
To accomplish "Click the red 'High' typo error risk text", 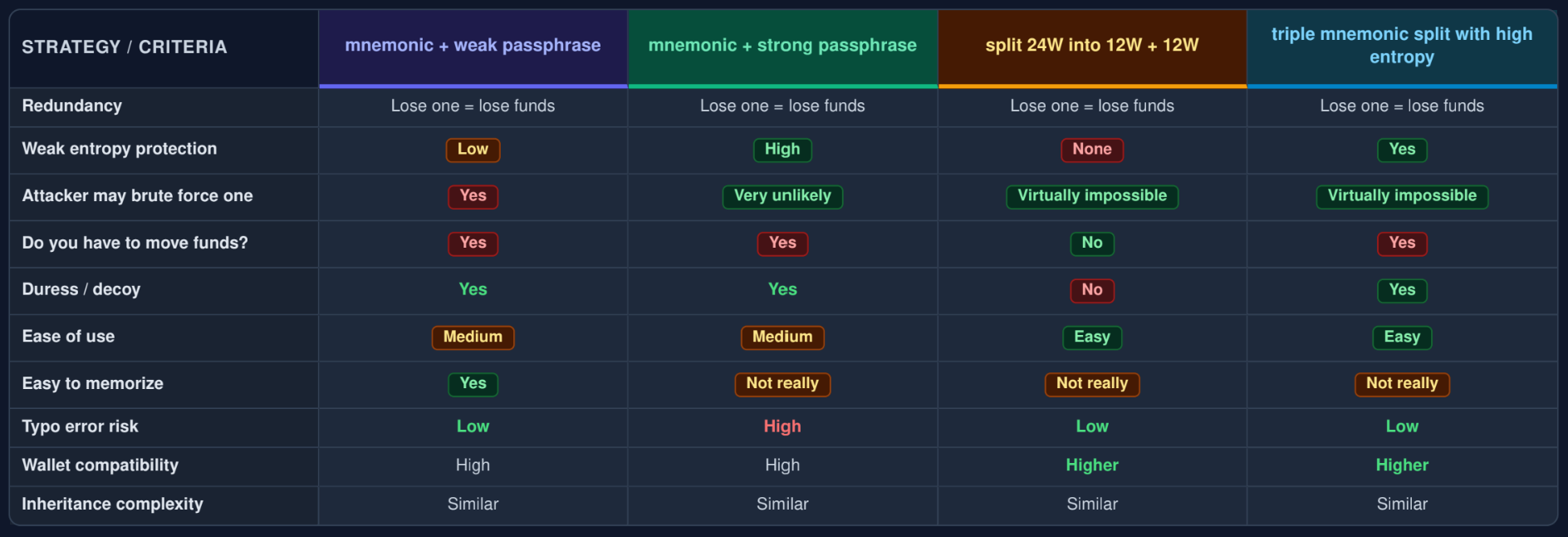I will pos(782,426).
